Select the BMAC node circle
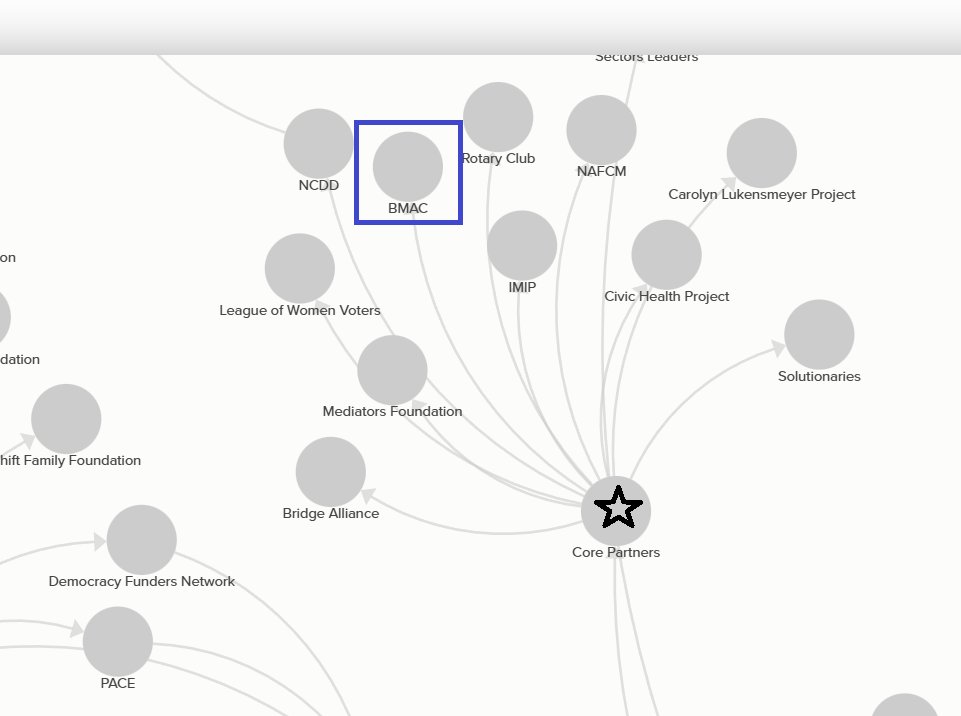This screenshot has height=716, width=961. 408,166
